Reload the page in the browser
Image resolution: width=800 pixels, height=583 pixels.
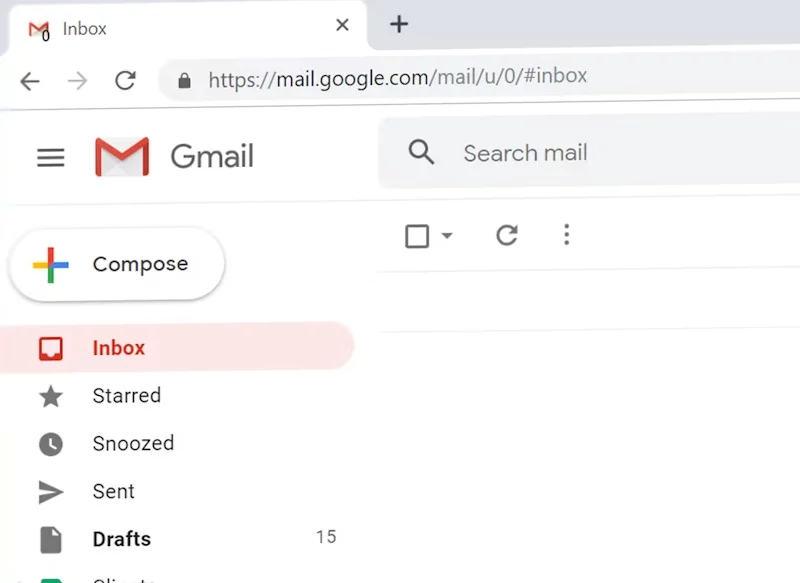pos(125,81)
